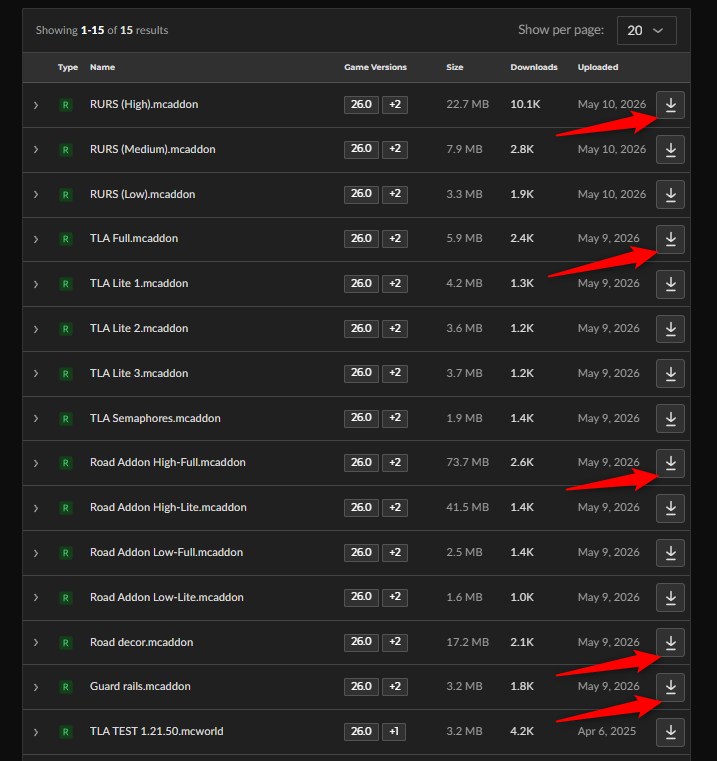Screen dimensions: 717x761
Task: Expand the Road Addon Low-Lite.mcaddon row
Action: [x=36, y=597]
